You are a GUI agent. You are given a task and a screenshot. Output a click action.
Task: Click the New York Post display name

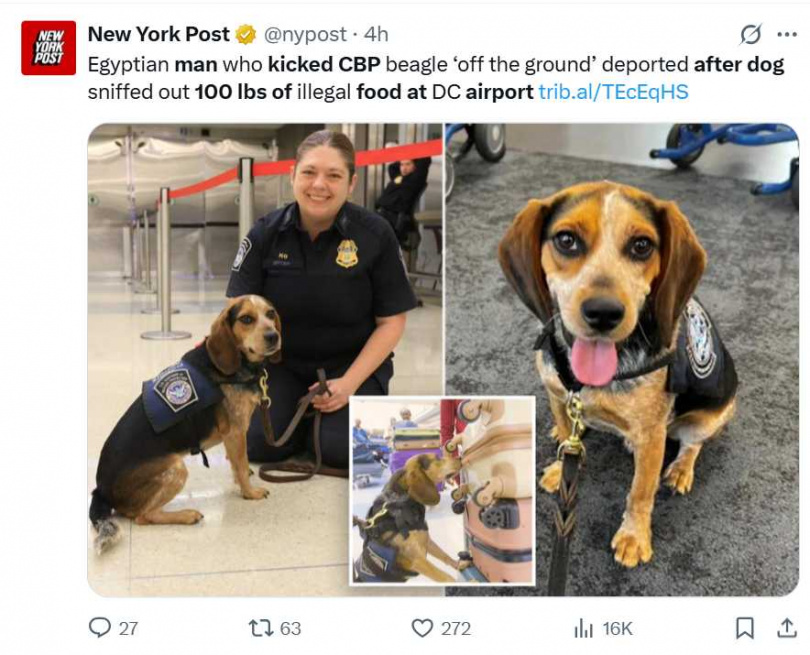[x=159, y=34]
